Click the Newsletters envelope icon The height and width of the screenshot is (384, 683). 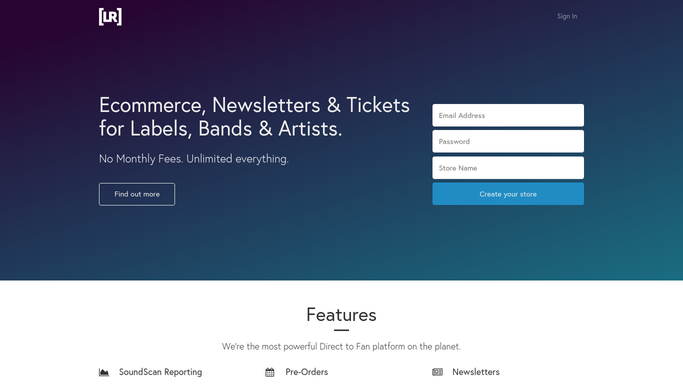pos(437,372)
